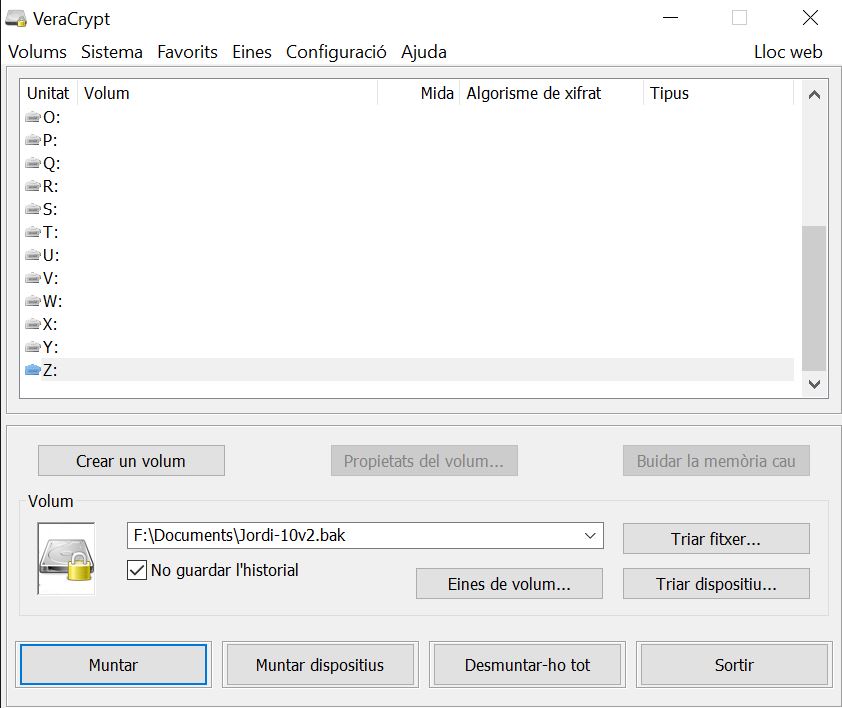The width and height of the screenshot is (842, 708).
Task: Click the drive icon for Q:
Action: point(33,163)
